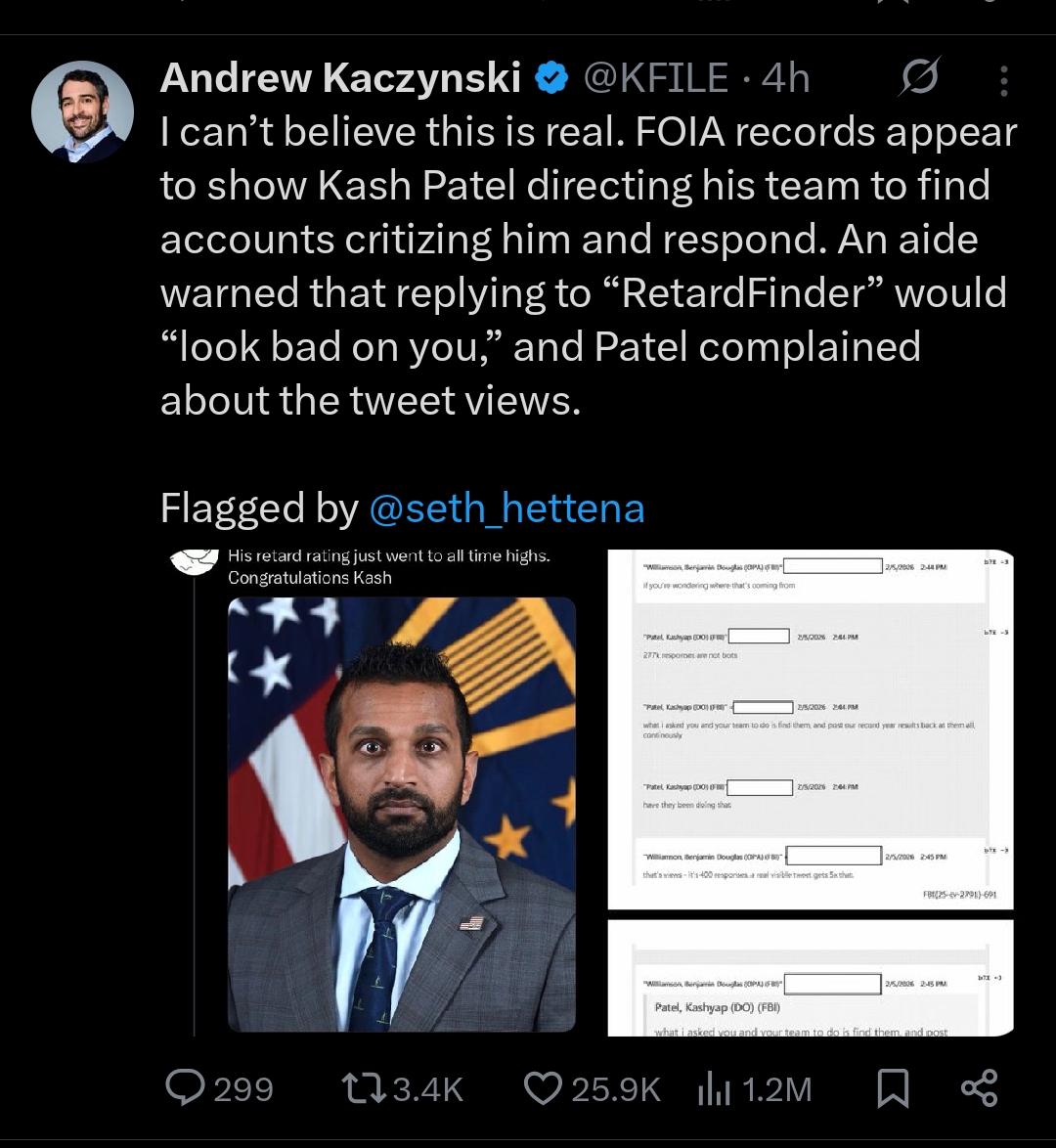1056x1148 pixels.
Task: Open the 4h timestamp
Action: click(785, 78)
